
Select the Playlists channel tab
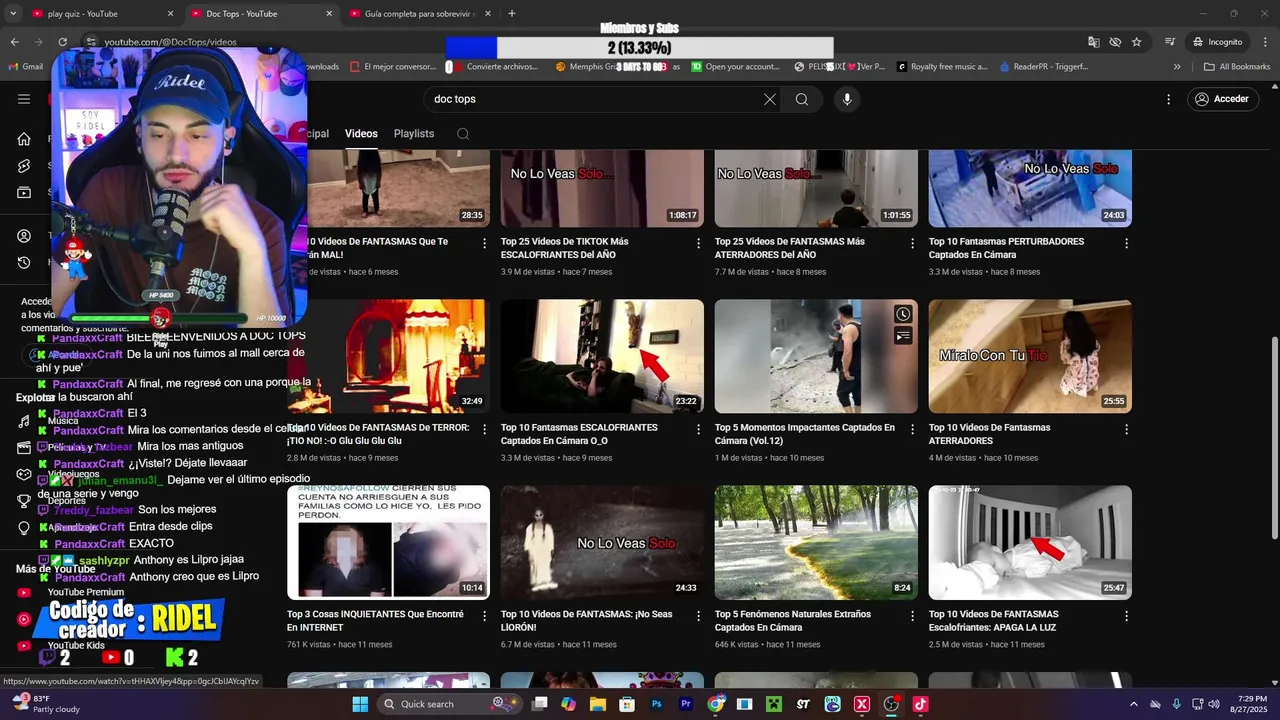[414, 134]
